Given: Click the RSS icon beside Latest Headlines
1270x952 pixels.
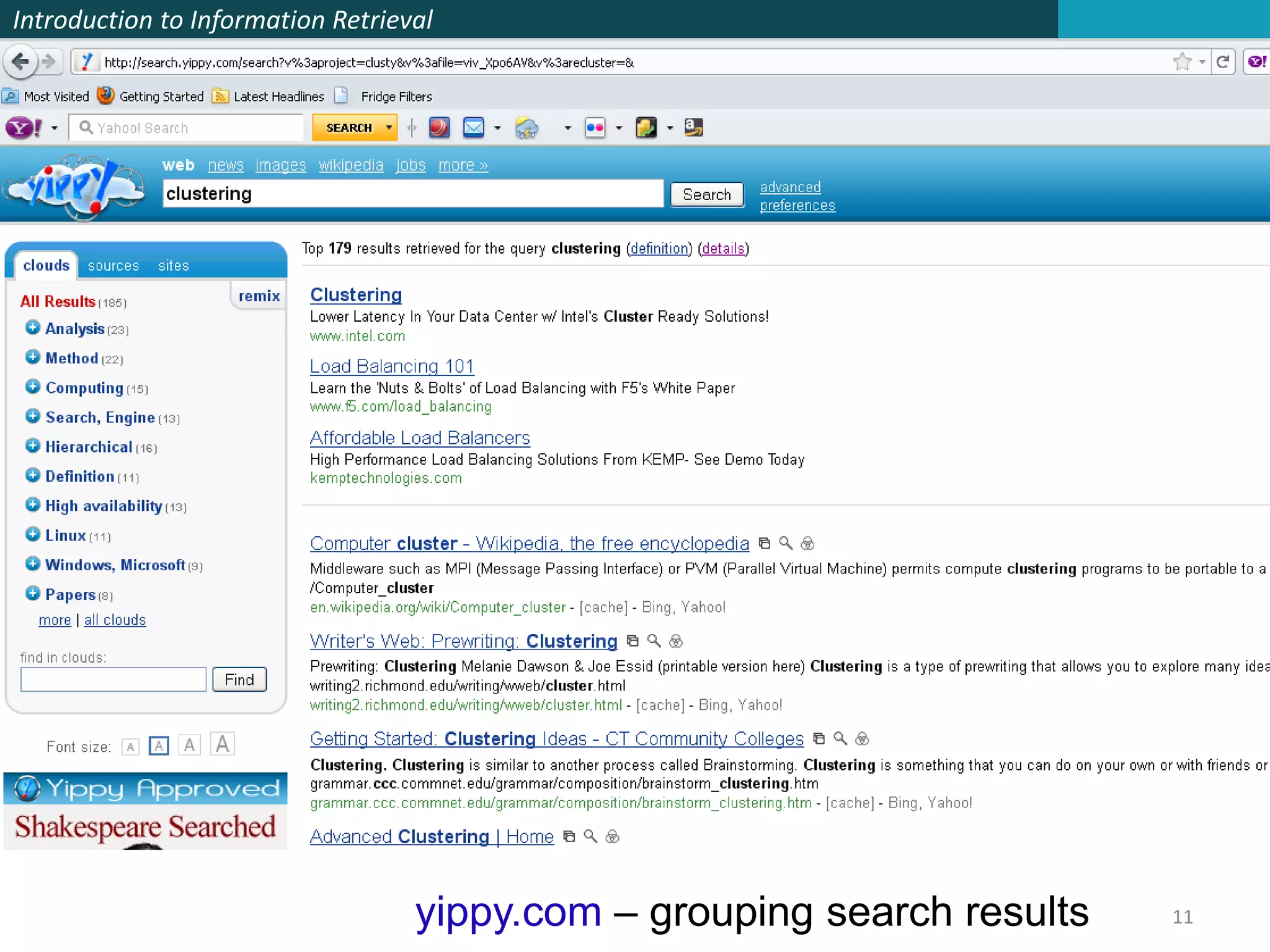Looking at the screenshot, I should (x=220, y=96).
